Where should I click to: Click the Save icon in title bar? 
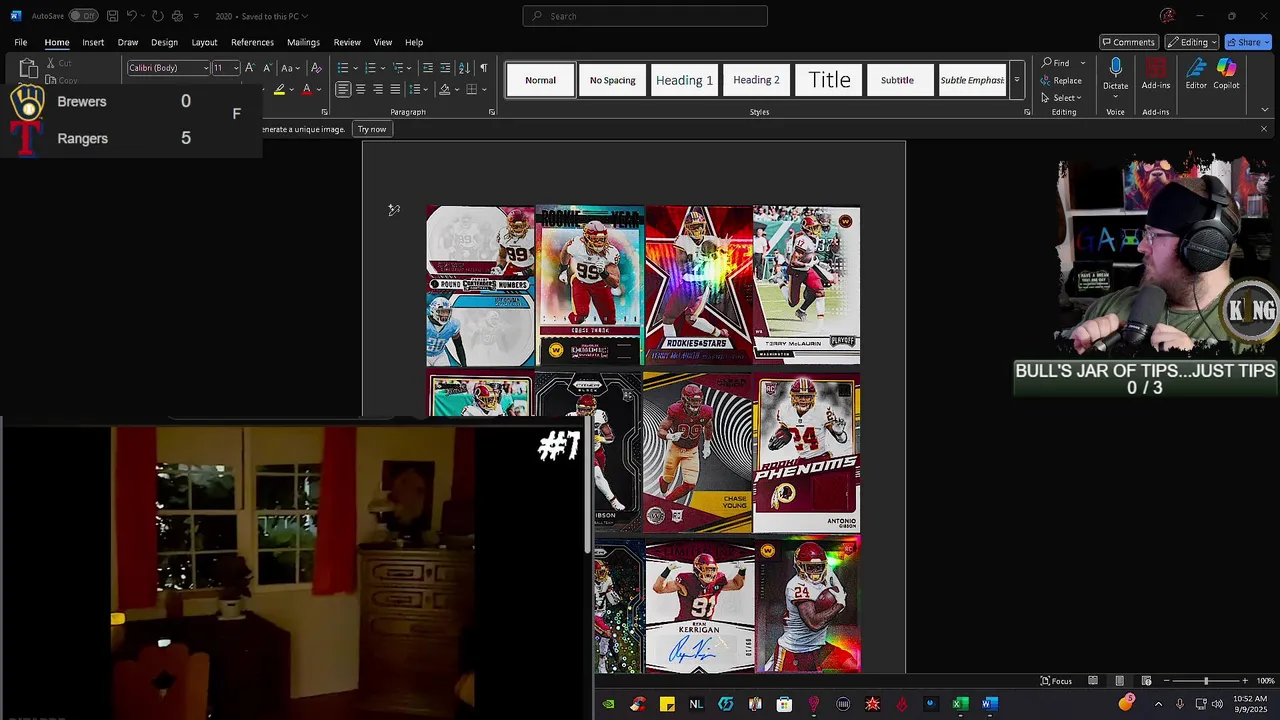113,16
